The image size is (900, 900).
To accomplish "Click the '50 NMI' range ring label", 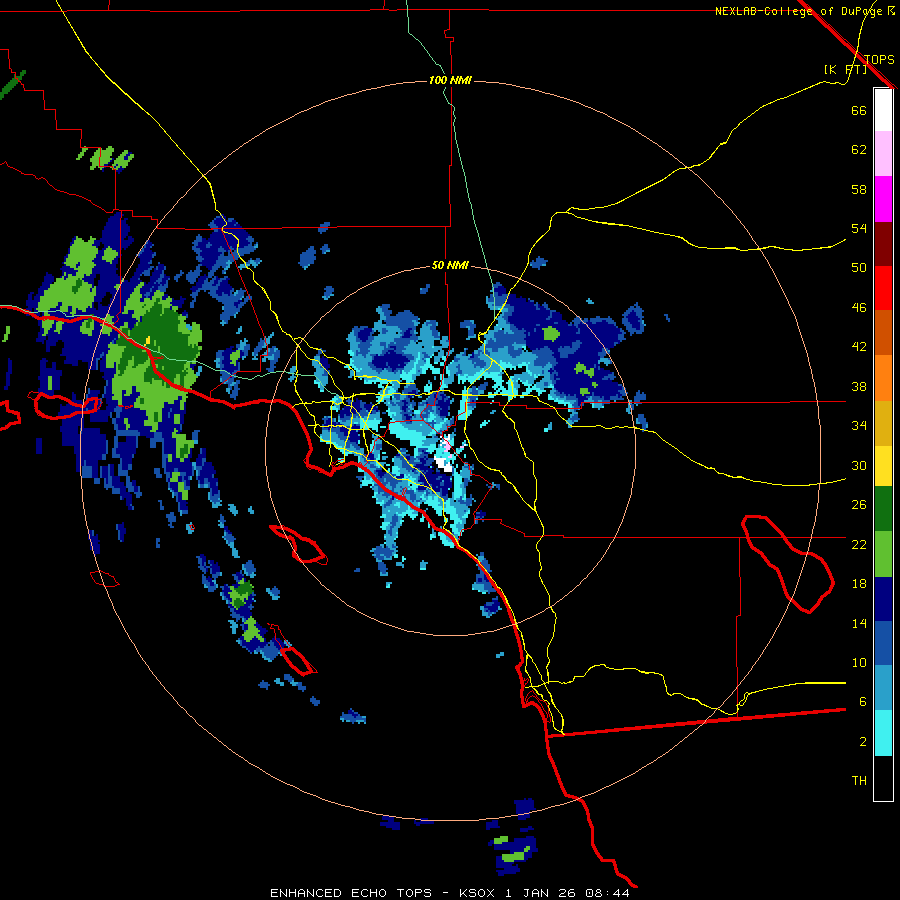I will [450, 265].
